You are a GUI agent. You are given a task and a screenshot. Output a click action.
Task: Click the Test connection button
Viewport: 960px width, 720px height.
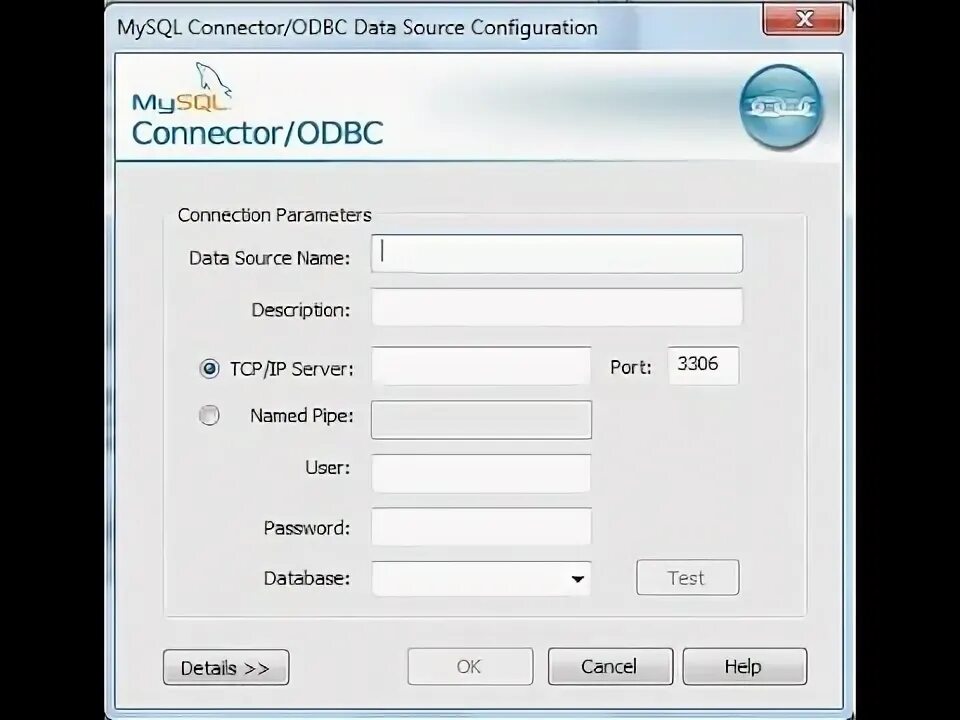tap(688, 577)
